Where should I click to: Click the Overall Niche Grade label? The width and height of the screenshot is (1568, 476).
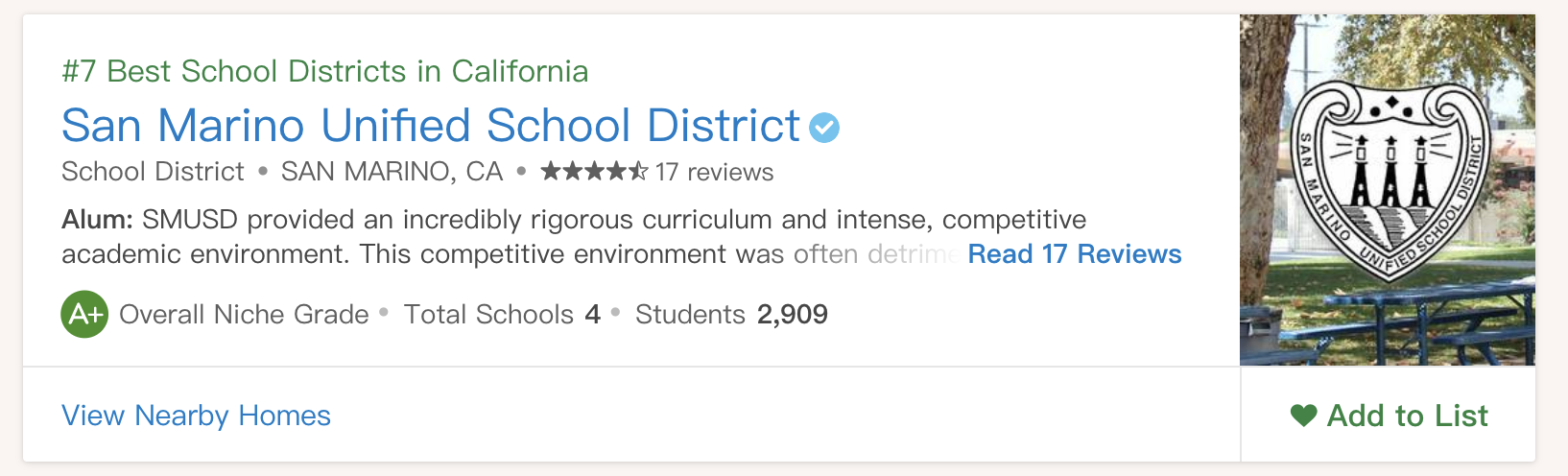[244, 315]
